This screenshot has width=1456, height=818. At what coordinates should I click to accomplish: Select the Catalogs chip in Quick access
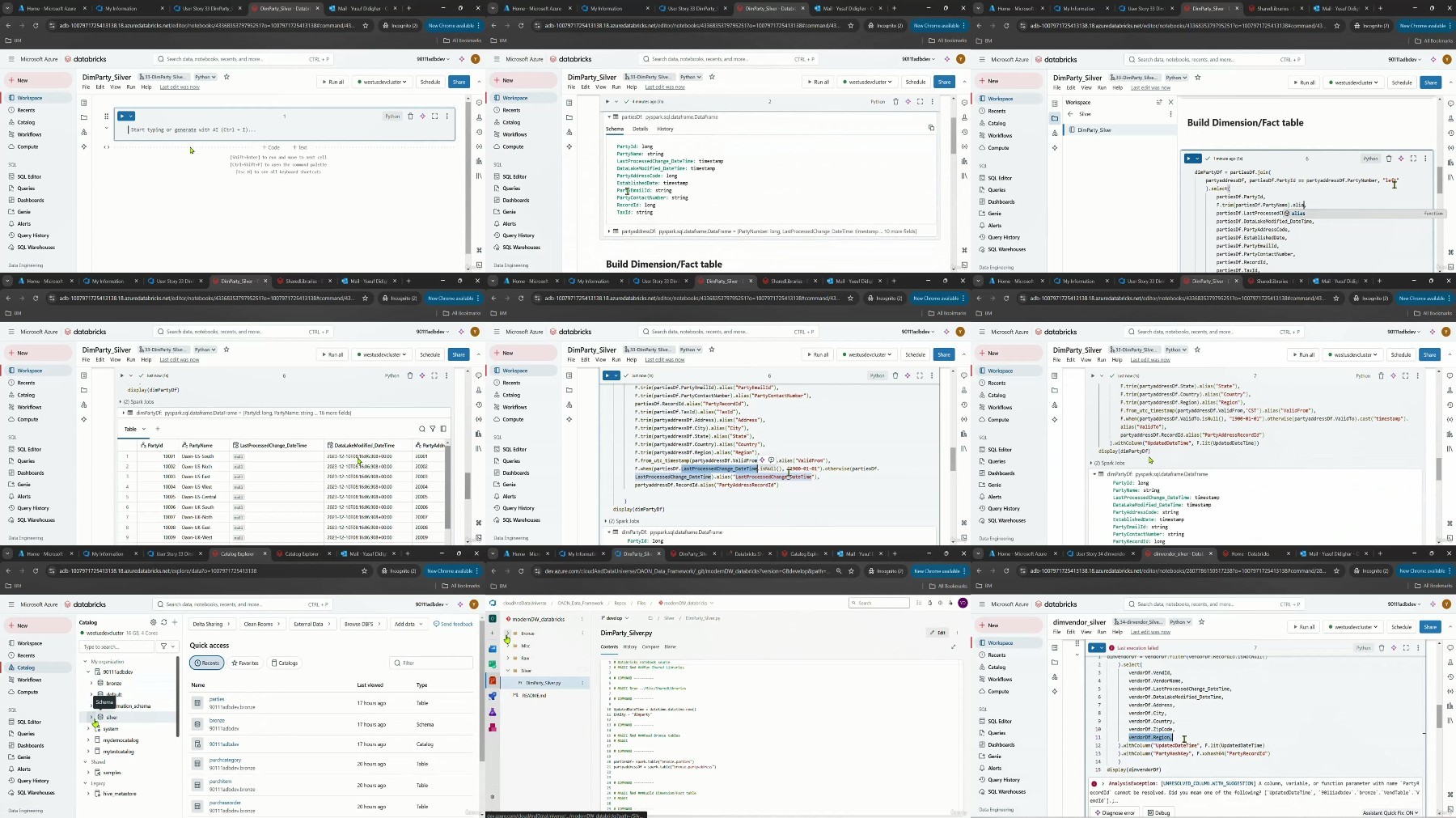coord(285,663)
